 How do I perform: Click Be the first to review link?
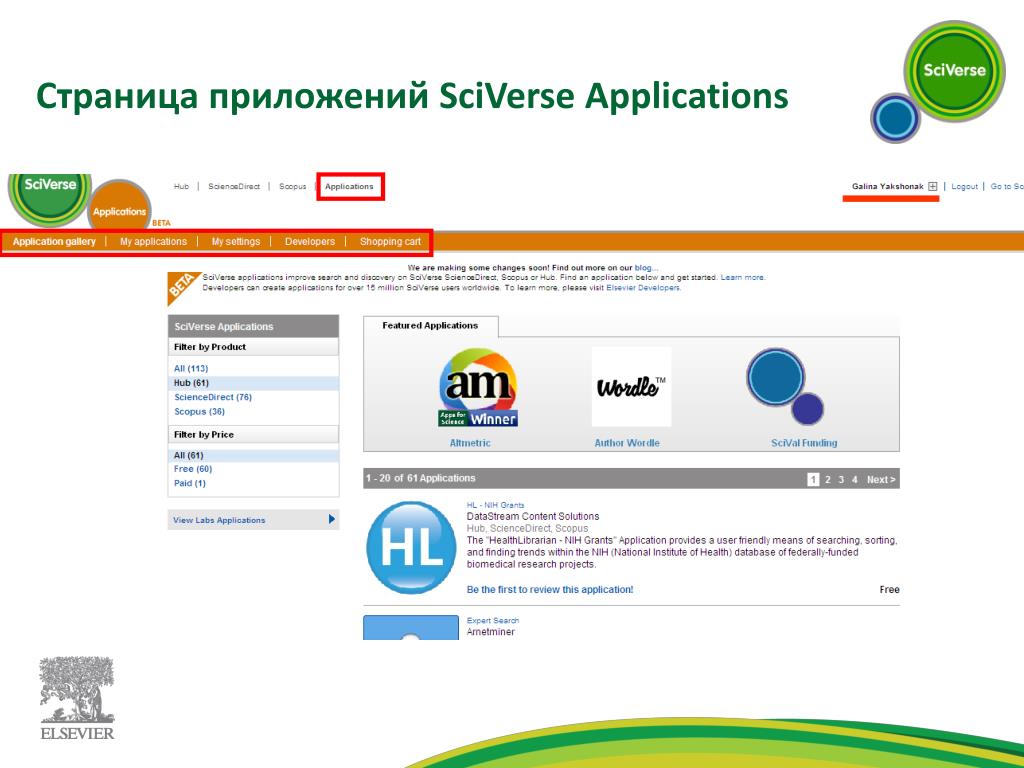(550, 590)
